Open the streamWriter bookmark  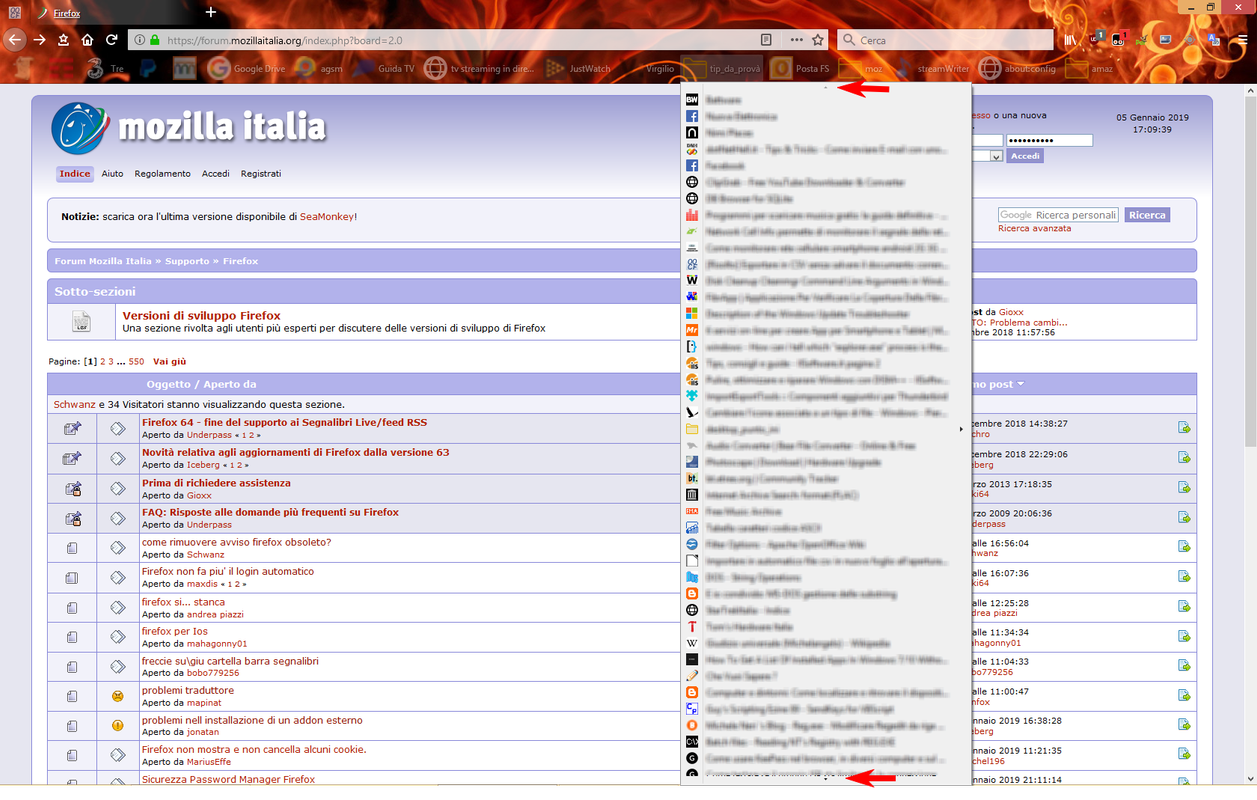932,69
